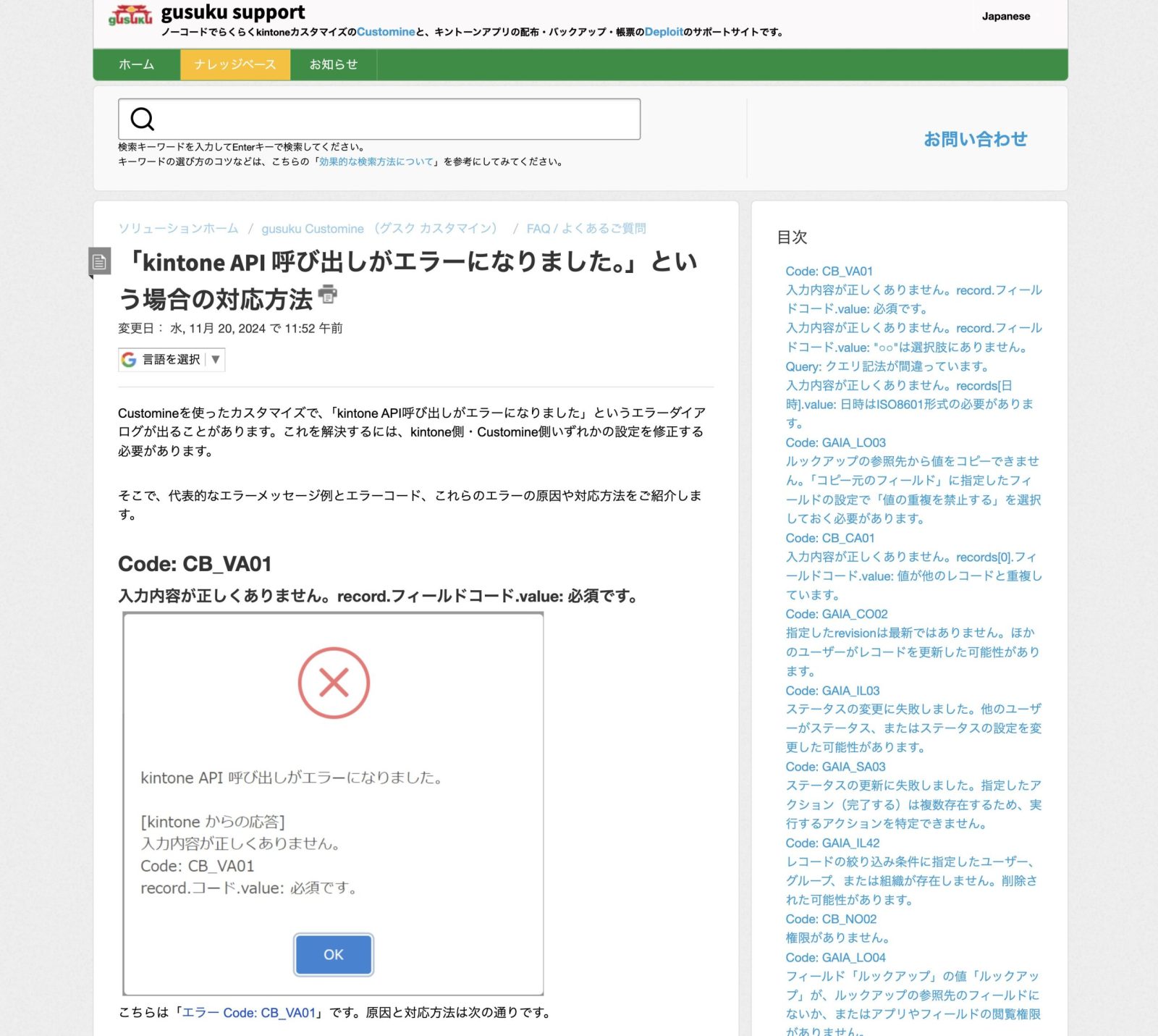Go to ソリューションホーム breadcrumb
1158x1036 pixels.
click(178, 229)
